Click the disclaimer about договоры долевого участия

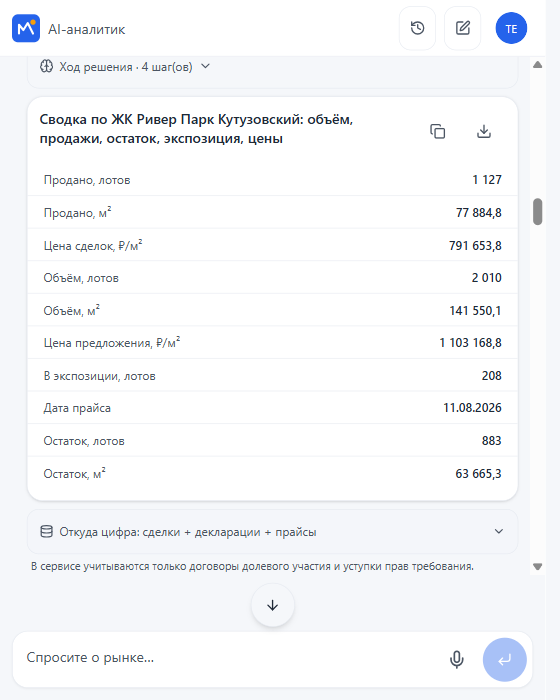coord(252,567)
